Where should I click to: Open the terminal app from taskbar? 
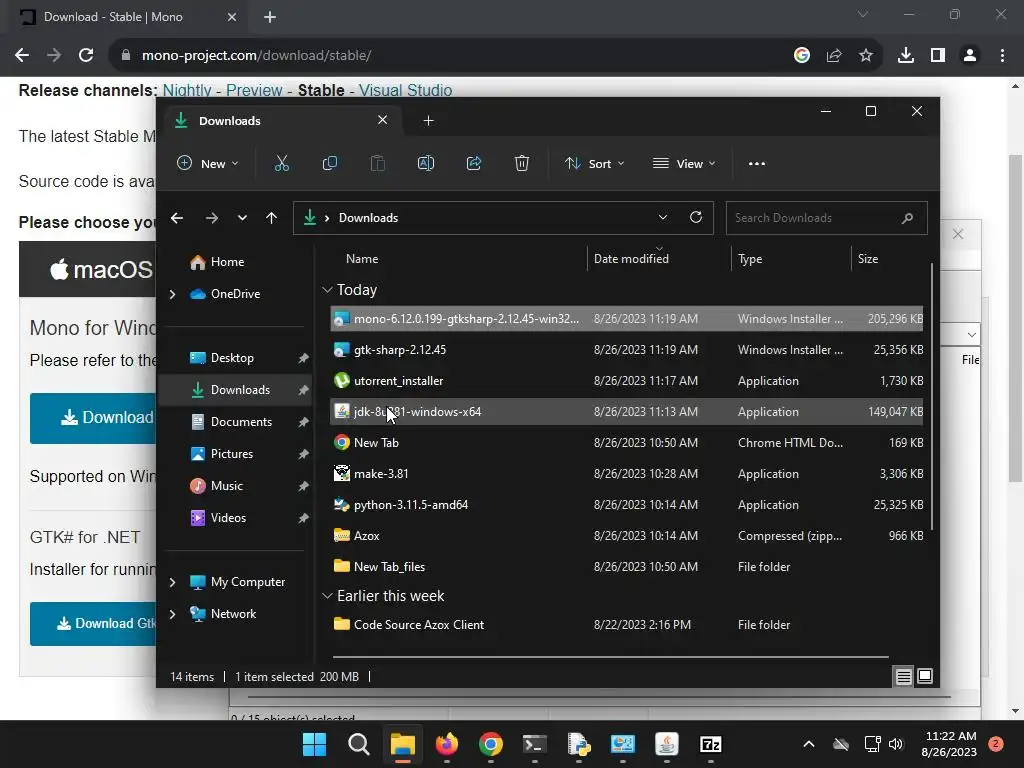(535, 744)
